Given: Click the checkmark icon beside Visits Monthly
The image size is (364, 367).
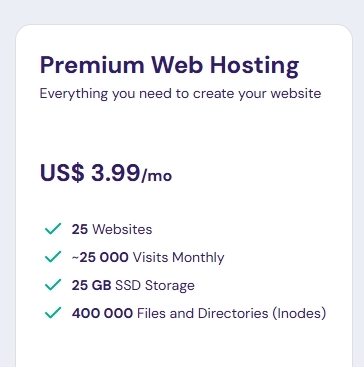Looking at the screenshot, I should coord(53,257).
